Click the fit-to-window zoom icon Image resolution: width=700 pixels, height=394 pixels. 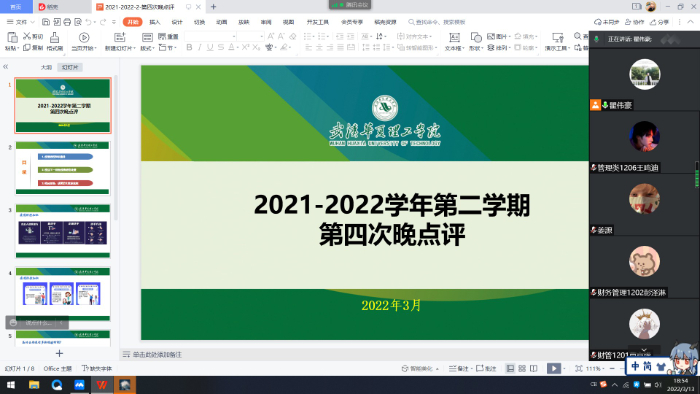pyautogui.click(x=579, y=368)
